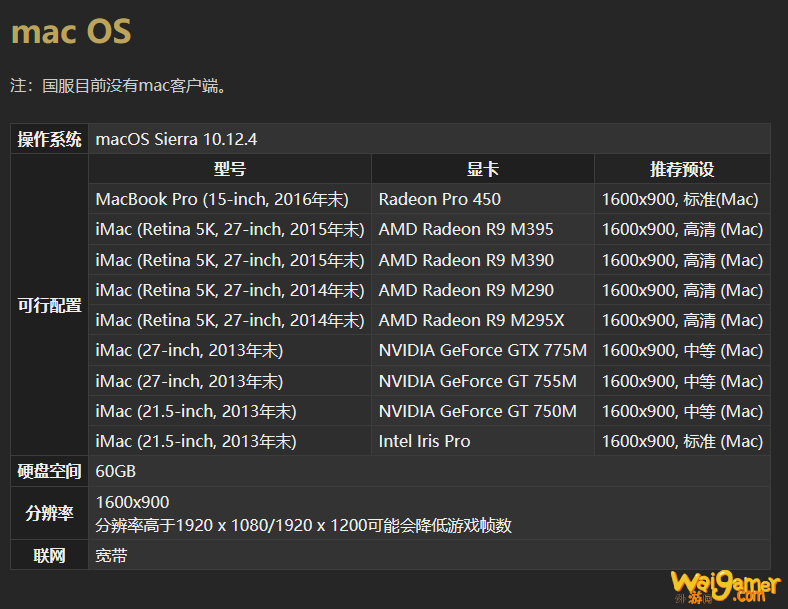788x609 pixels.
Task: Select the iMac model cell in R9 M390 row
Action: 230,260
